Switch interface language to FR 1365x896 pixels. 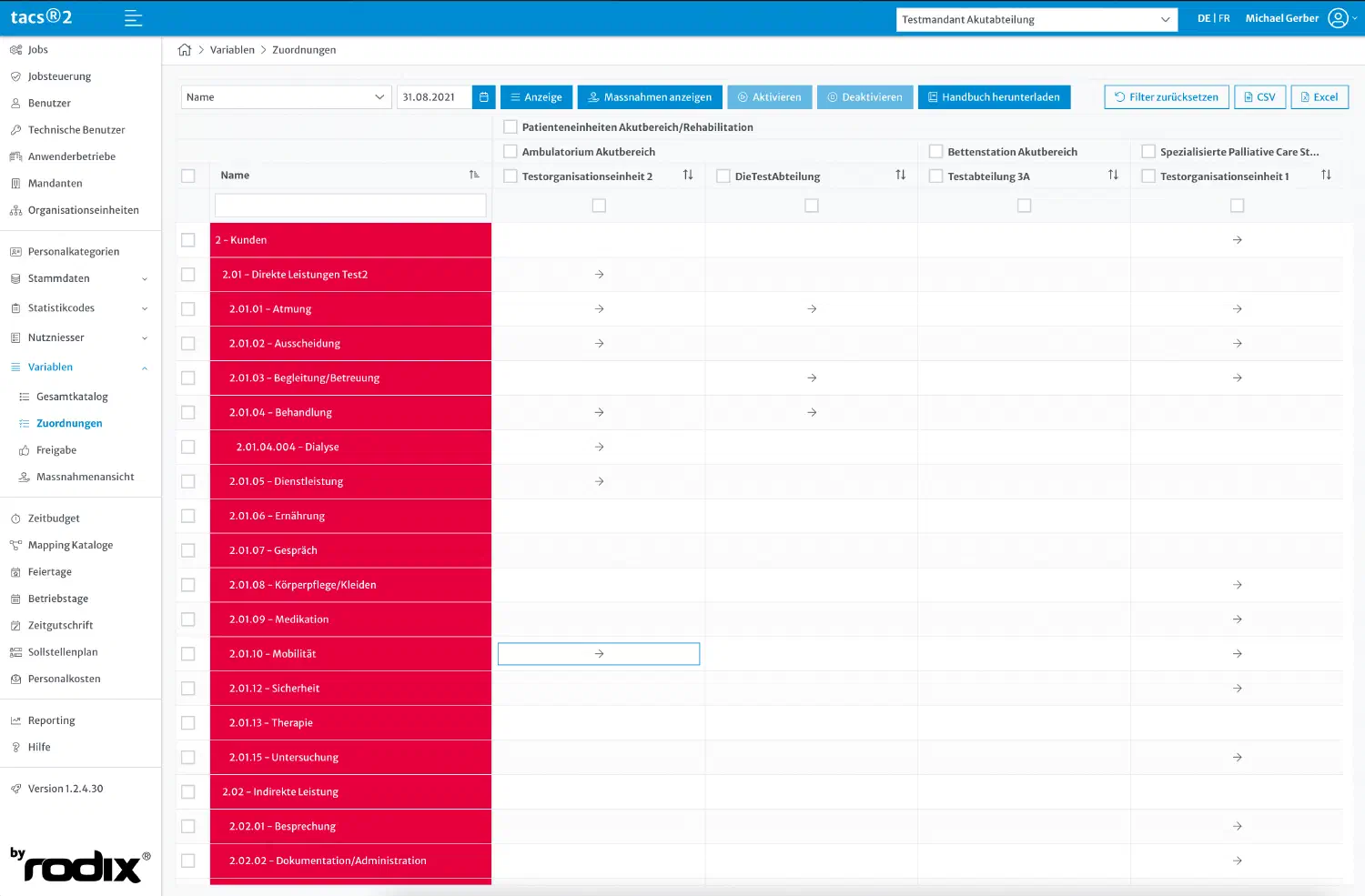(1224, 17)
